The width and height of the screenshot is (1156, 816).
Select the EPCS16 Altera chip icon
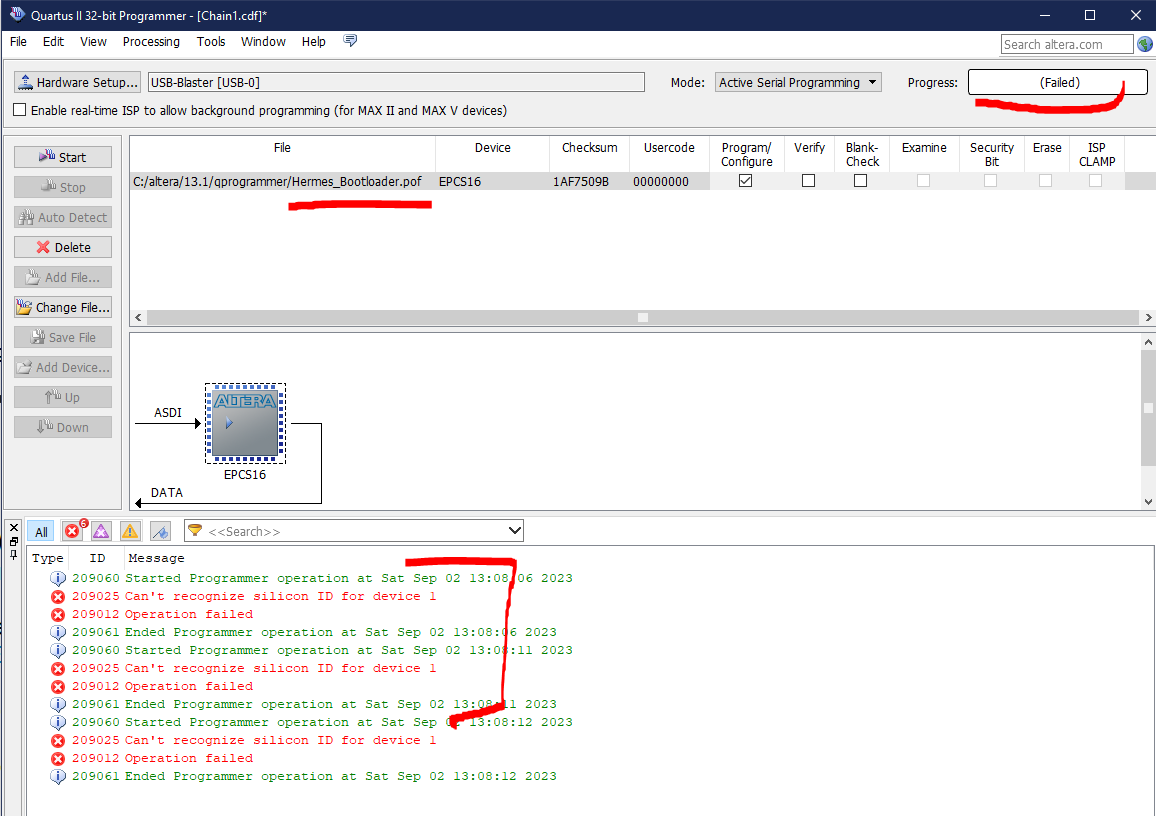tap(245, 423)
